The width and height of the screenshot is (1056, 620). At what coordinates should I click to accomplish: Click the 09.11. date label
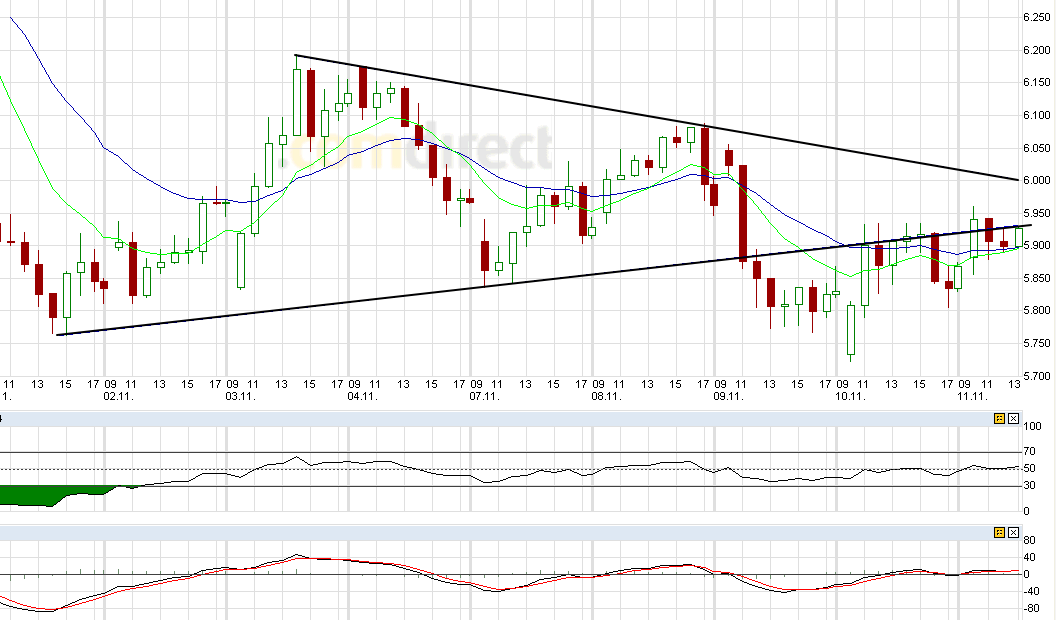[727, 394]
